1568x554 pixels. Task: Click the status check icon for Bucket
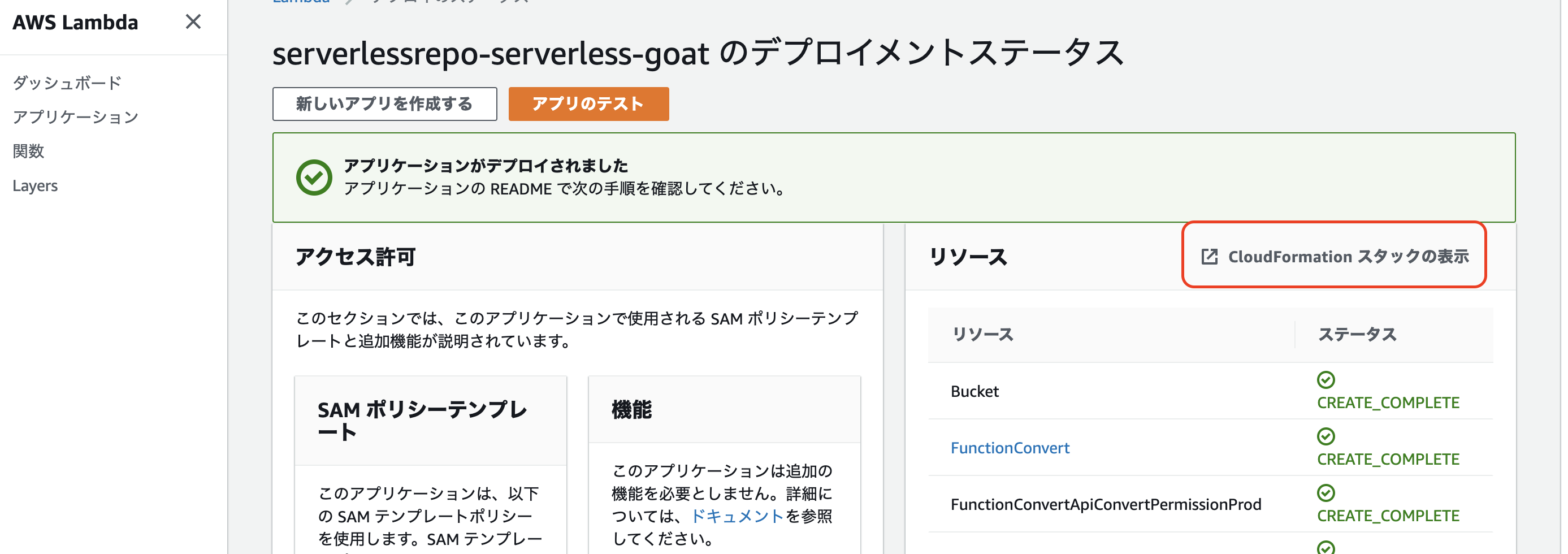tap(1326, 380)
